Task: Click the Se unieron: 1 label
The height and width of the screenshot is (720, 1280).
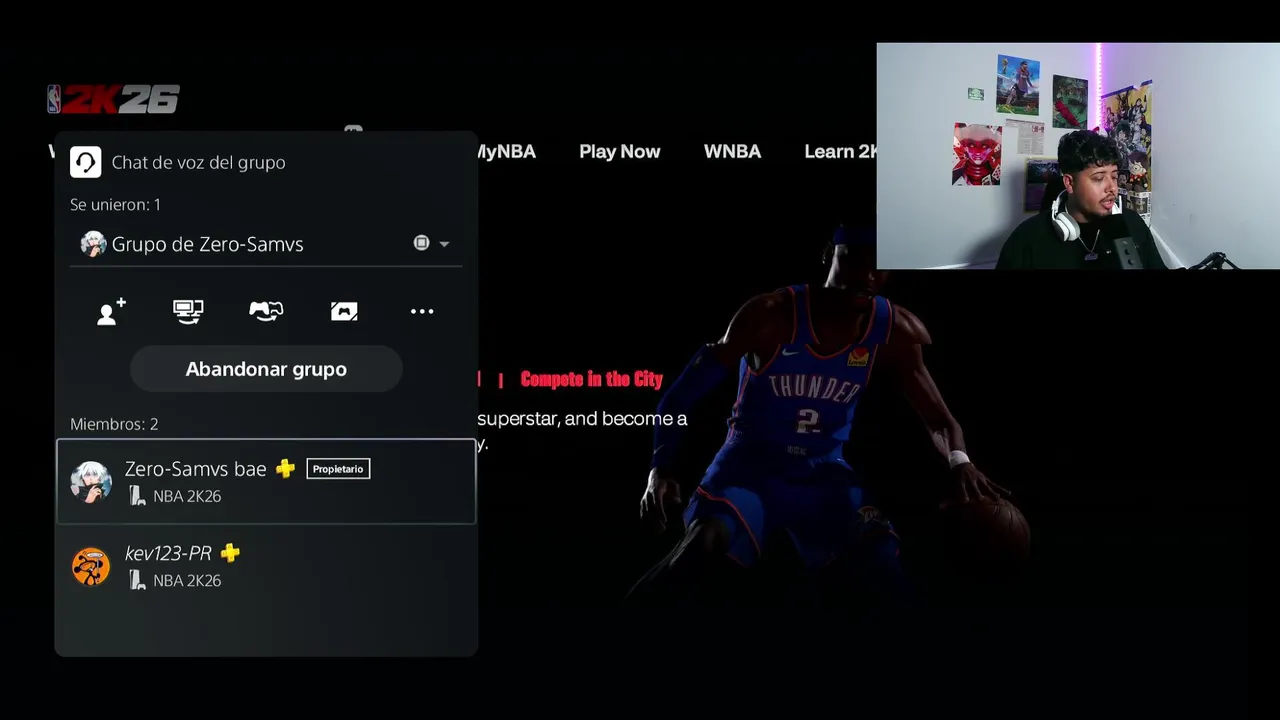Action: pyautogui.click(x=115, y=204)
